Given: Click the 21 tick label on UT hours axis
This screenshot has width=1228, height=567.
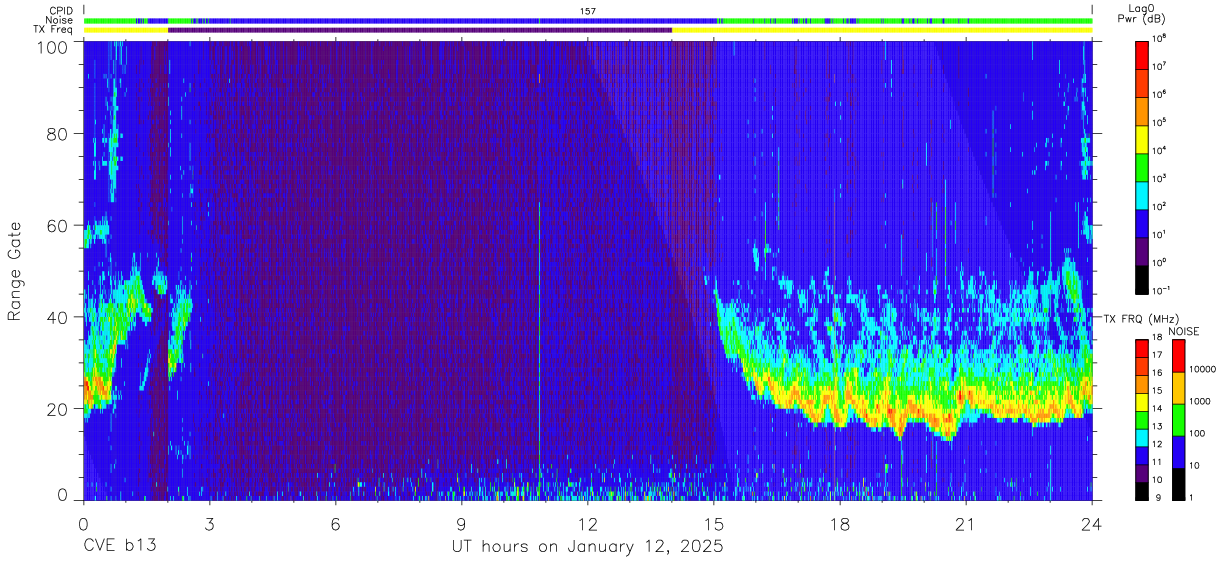Looking at the screenshot, I should point(966,523).
